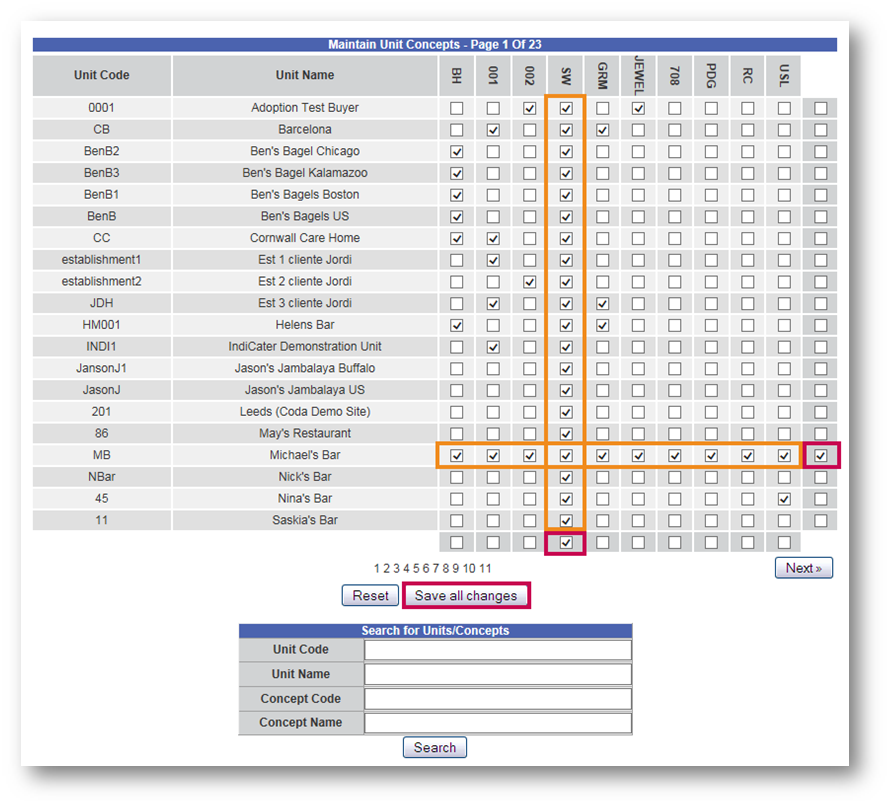The width and height of the screenshot is (891, 801).
Task: Jump to page 11 in pagination
Action: 485,568
